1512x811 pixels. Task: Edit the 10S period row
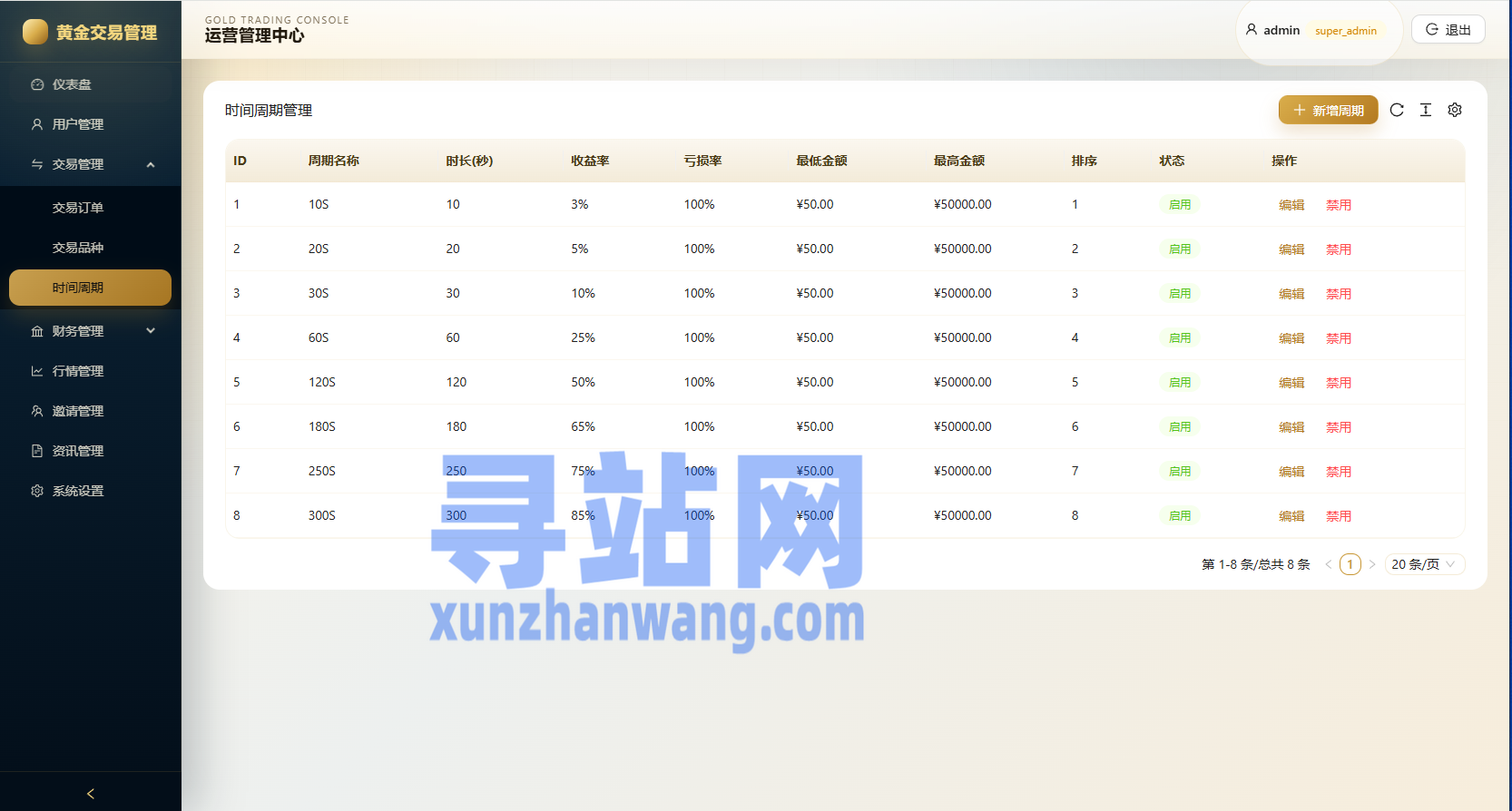pos(1291,205)
